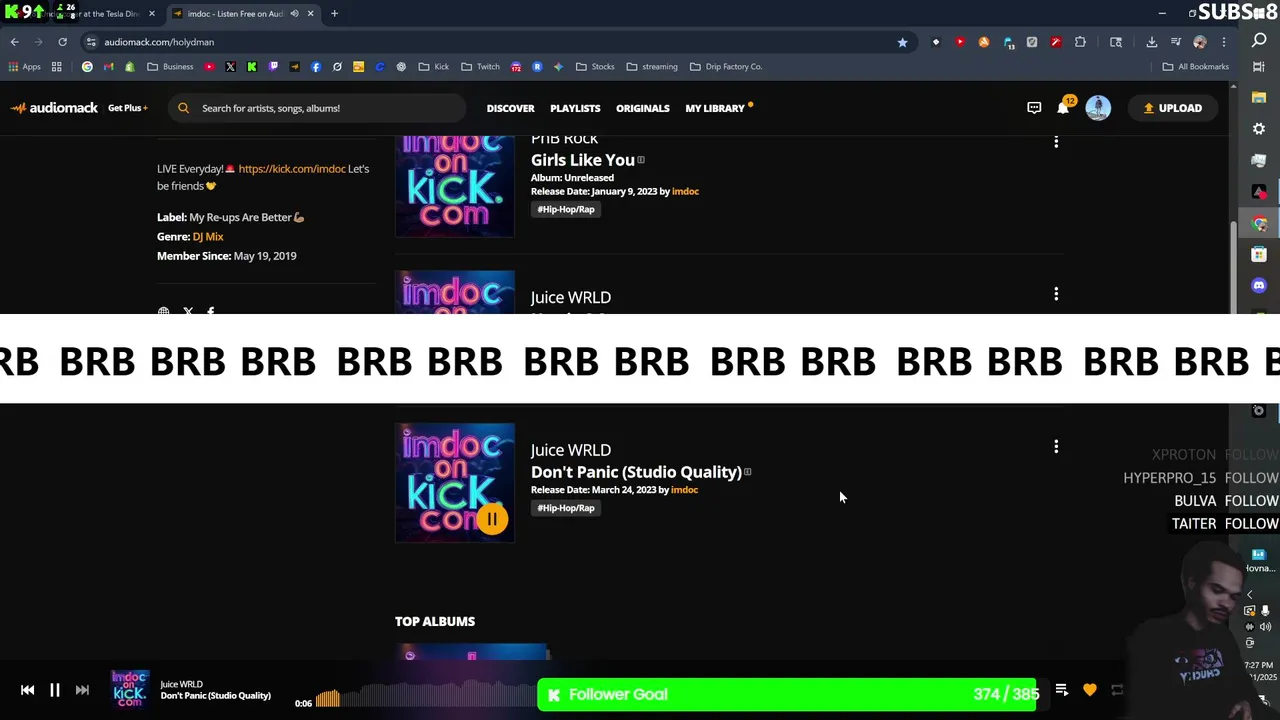Select #Hip-Hop/Rap tag under Don't Panic

(566, 508)
